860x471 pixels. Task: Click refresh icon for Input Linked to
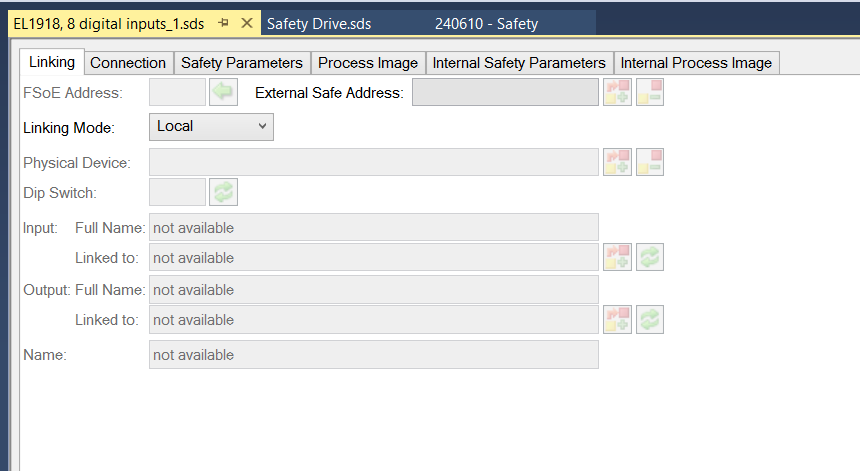coord(650,257)
